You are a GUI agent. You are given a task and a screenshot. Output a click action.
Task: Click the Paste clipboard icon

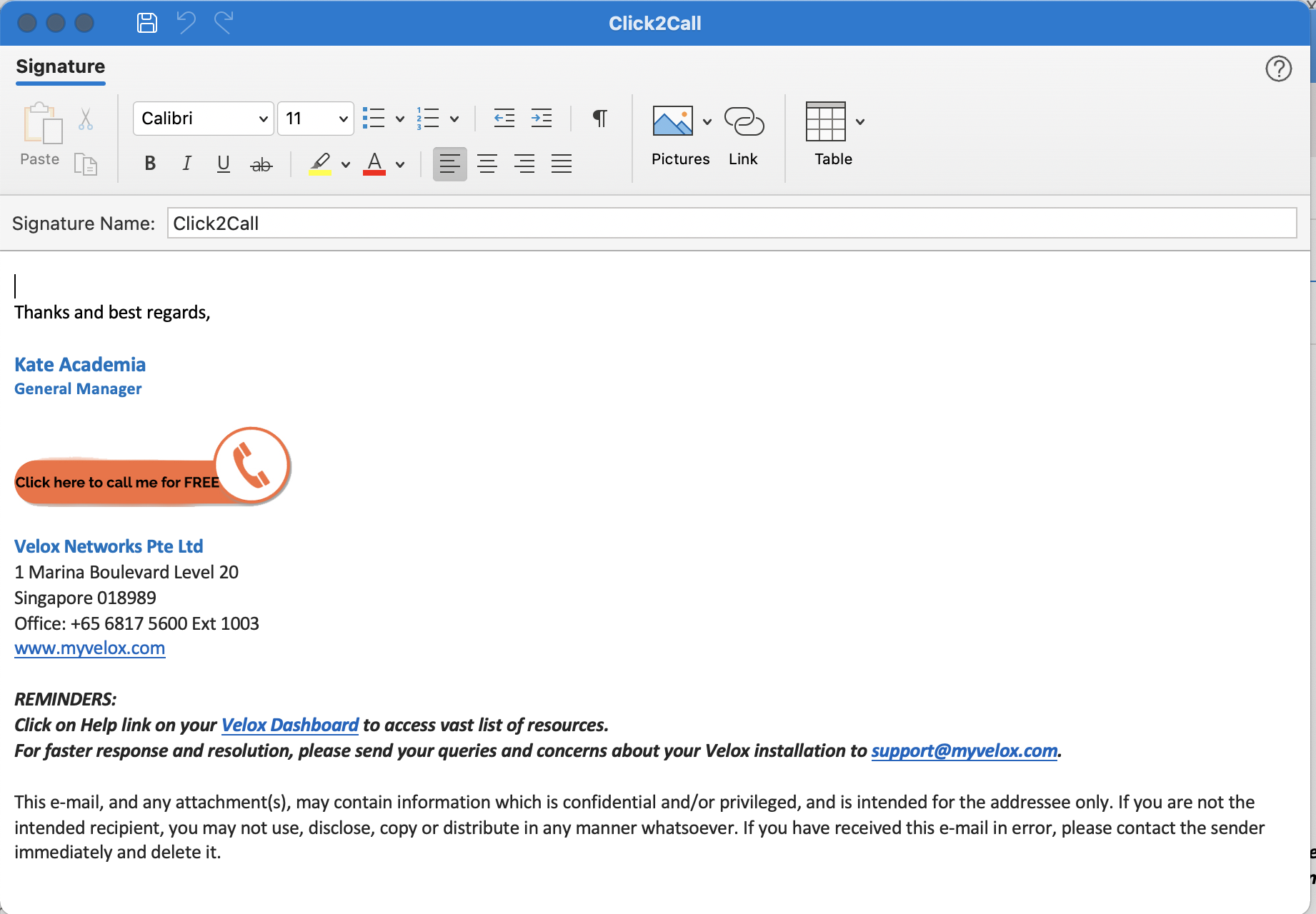point(41,124)
